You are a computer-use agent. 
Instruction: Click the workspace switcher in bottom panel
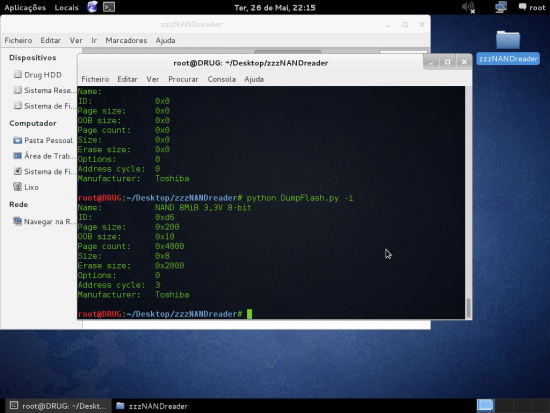click(x=485, y=405)
